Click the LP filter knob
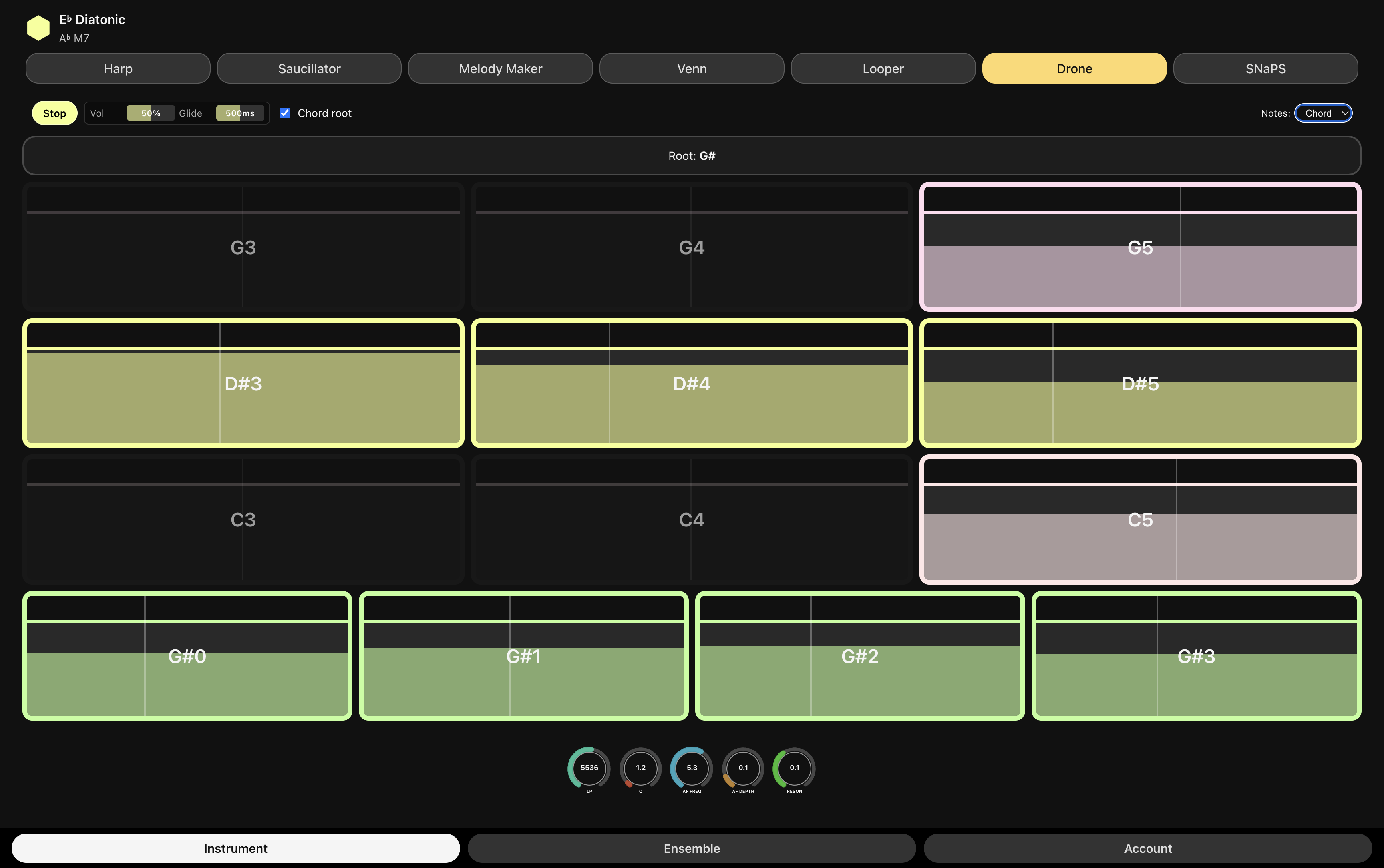The width and height of the screenshot is (1384, 868). click(x=589, y=768)
